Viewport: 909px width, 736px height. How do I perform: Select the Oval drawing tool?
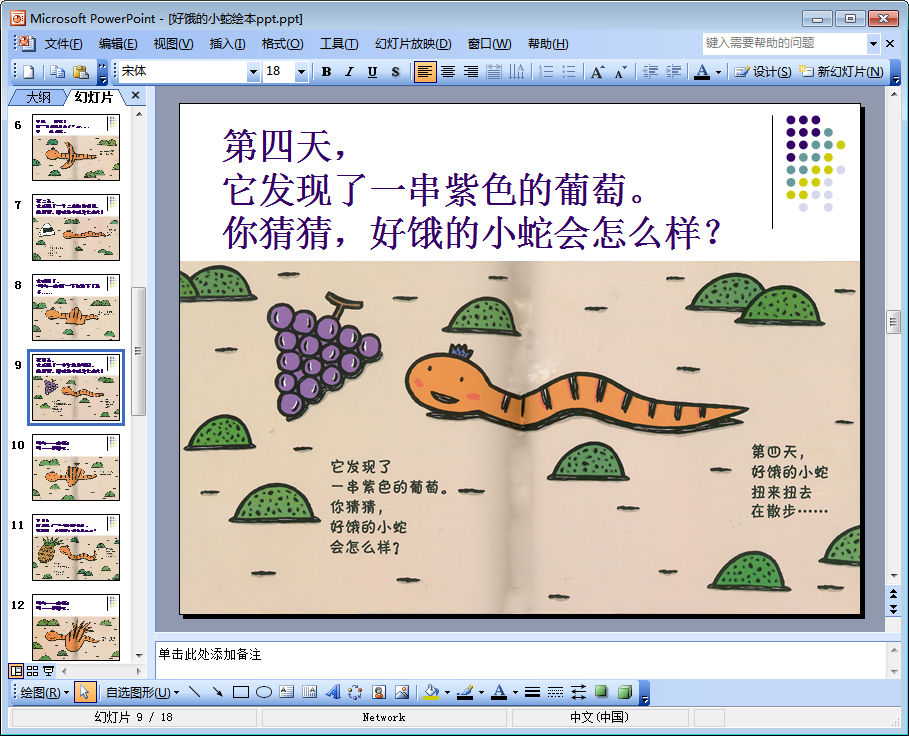[x=264, y=693]
